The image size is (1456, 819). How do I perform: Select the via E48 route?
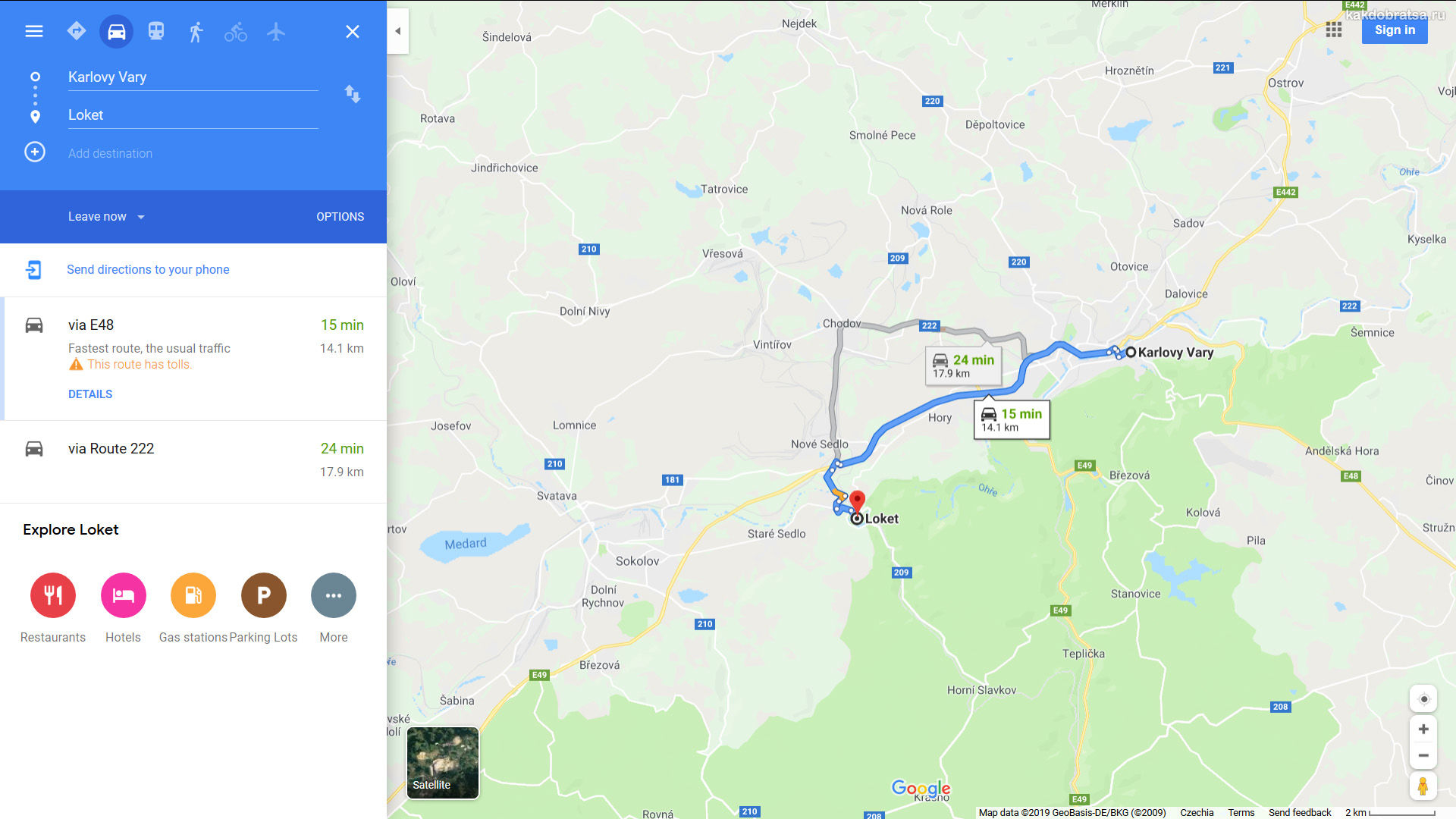tap(193, 359)
